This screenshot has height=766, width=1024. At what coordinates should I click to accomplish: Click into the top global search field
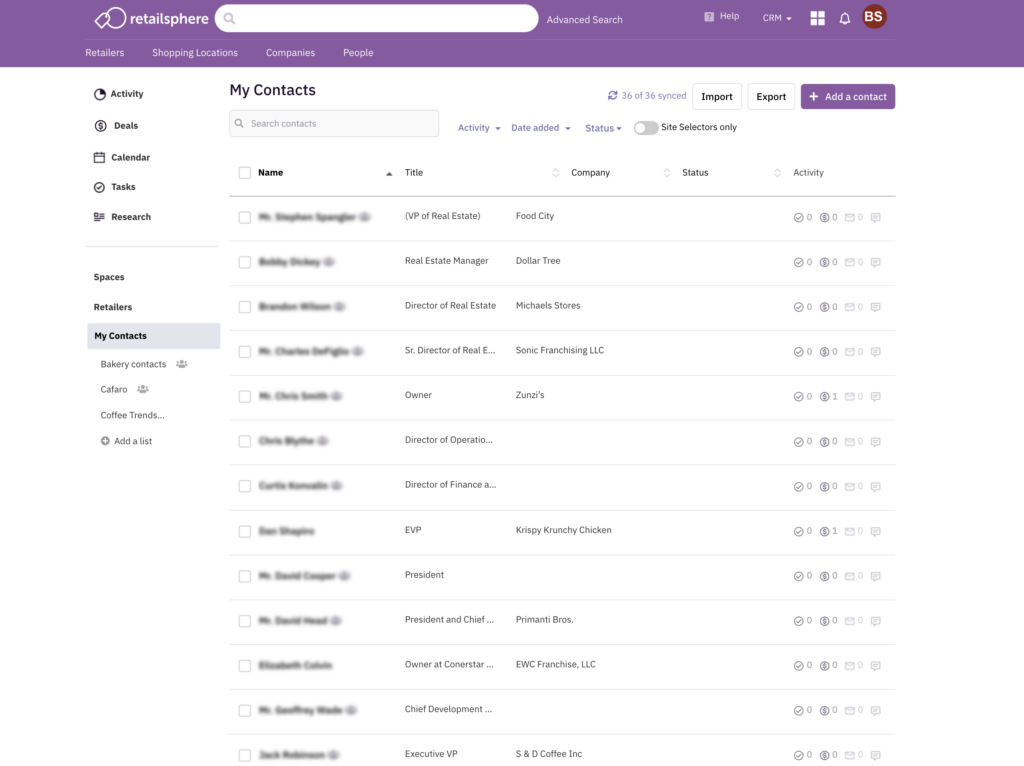376,18
